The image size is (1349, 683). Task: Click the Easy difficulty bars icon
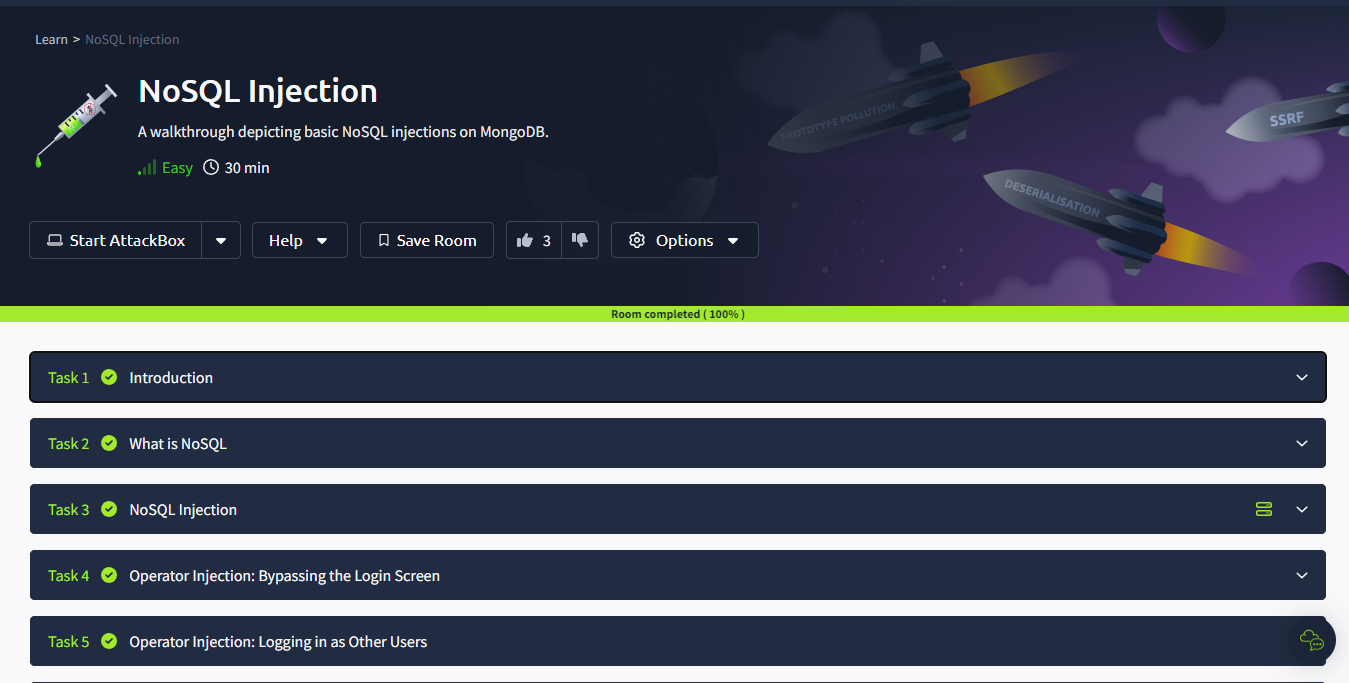click(x=145, y=167)
